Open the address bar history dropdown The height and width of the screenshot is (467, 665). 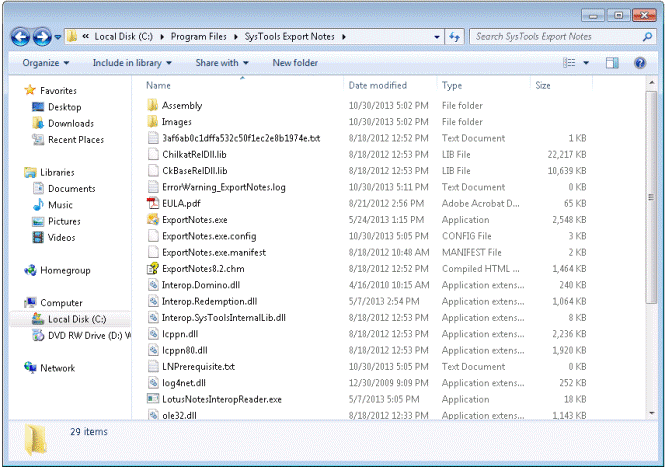click(437, 37)
